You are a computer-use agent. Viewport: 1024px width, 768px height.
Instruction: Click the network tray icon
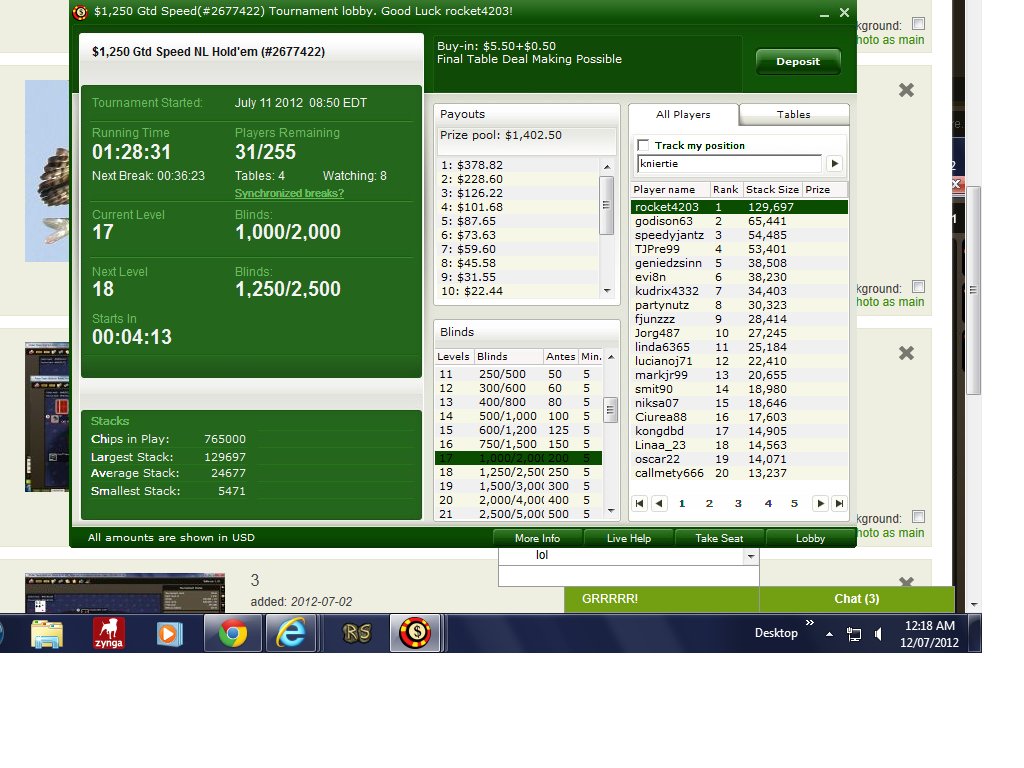click(x=854, y=633)
